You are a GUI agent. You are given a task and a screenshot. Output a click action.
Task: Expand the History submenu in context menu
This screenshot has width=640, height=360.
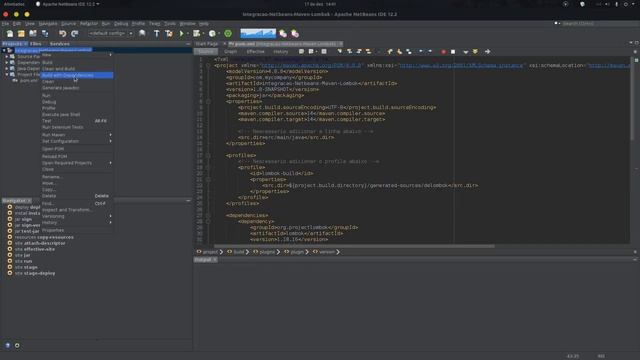(77, 222)
